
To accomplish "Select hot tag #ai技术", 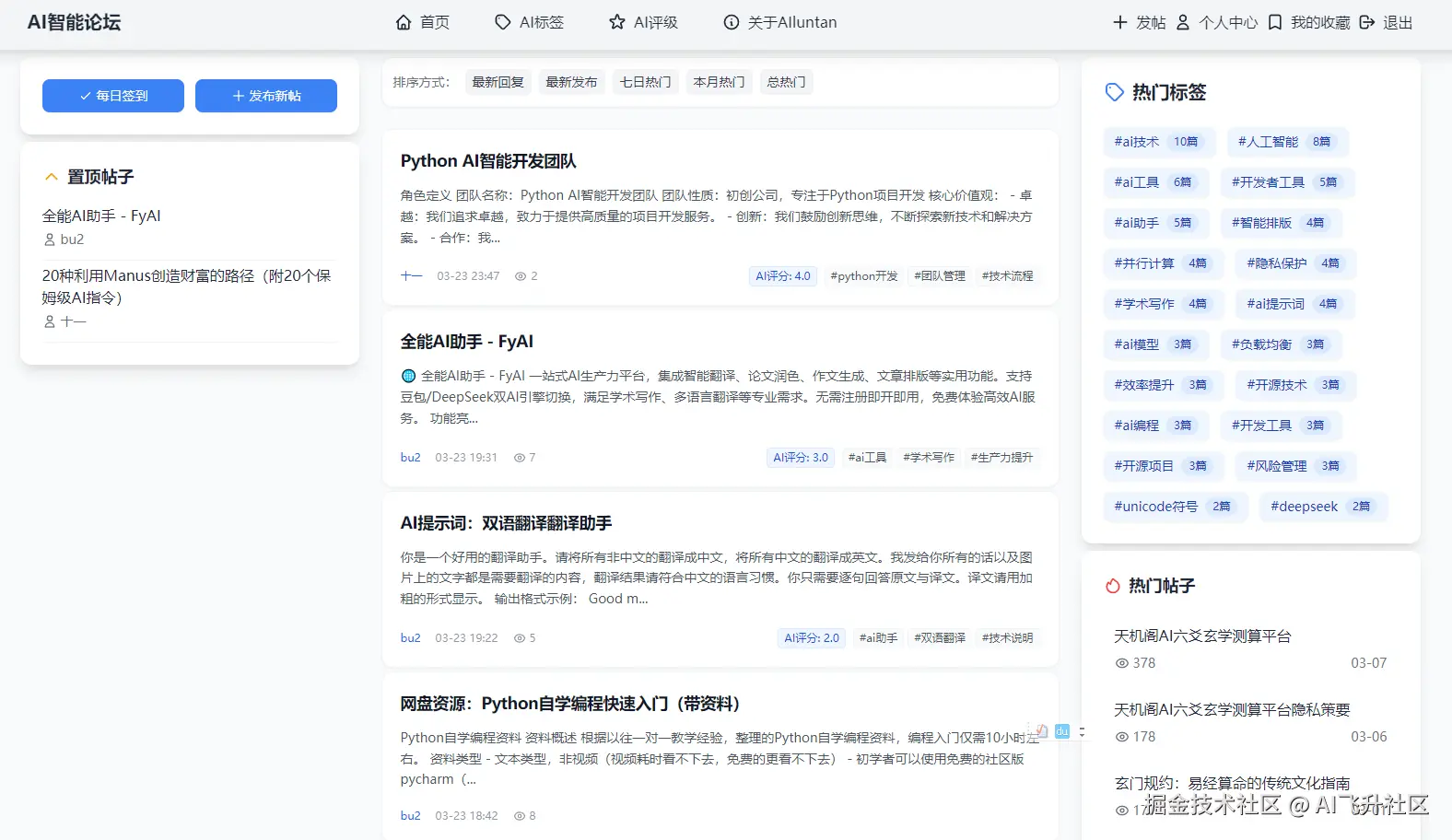I will click(x=1159, y=142).
